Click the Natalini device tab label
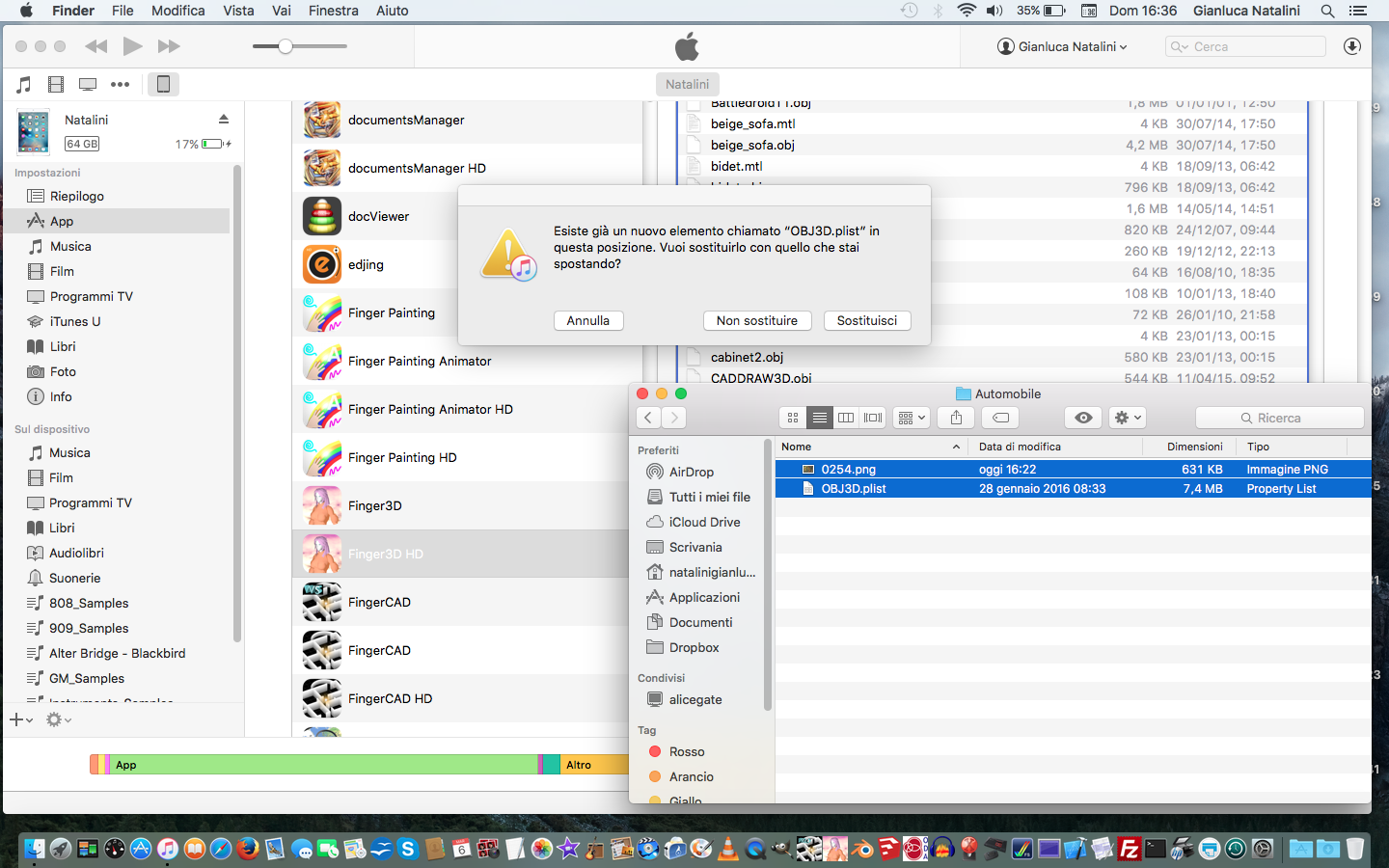The image size is (1389, 868). [687, 84]
